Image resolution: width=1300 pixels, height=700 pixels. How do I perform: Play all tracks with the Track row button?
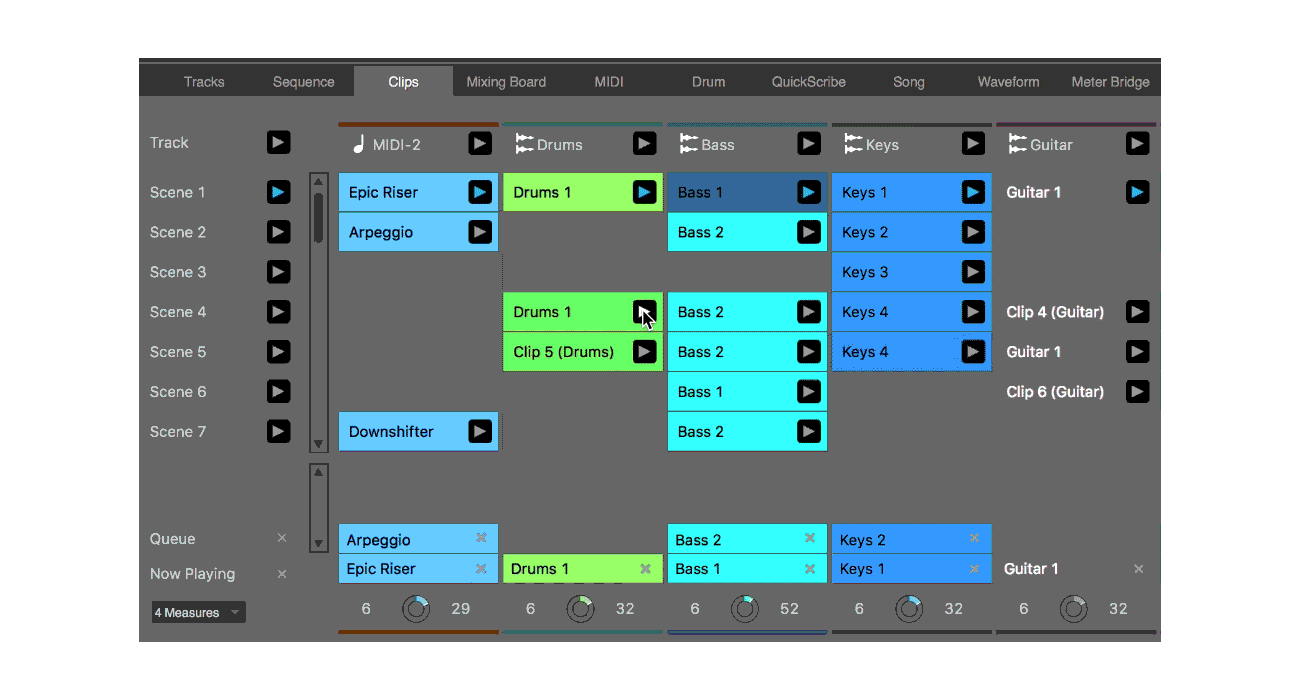point(278,143)
